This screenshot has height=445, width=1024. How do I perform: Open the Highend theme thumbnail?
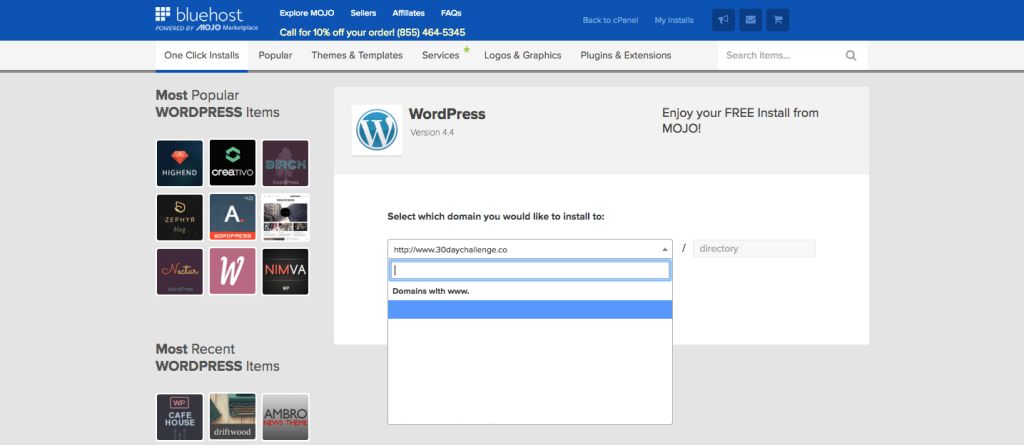(x=180, y=163)
